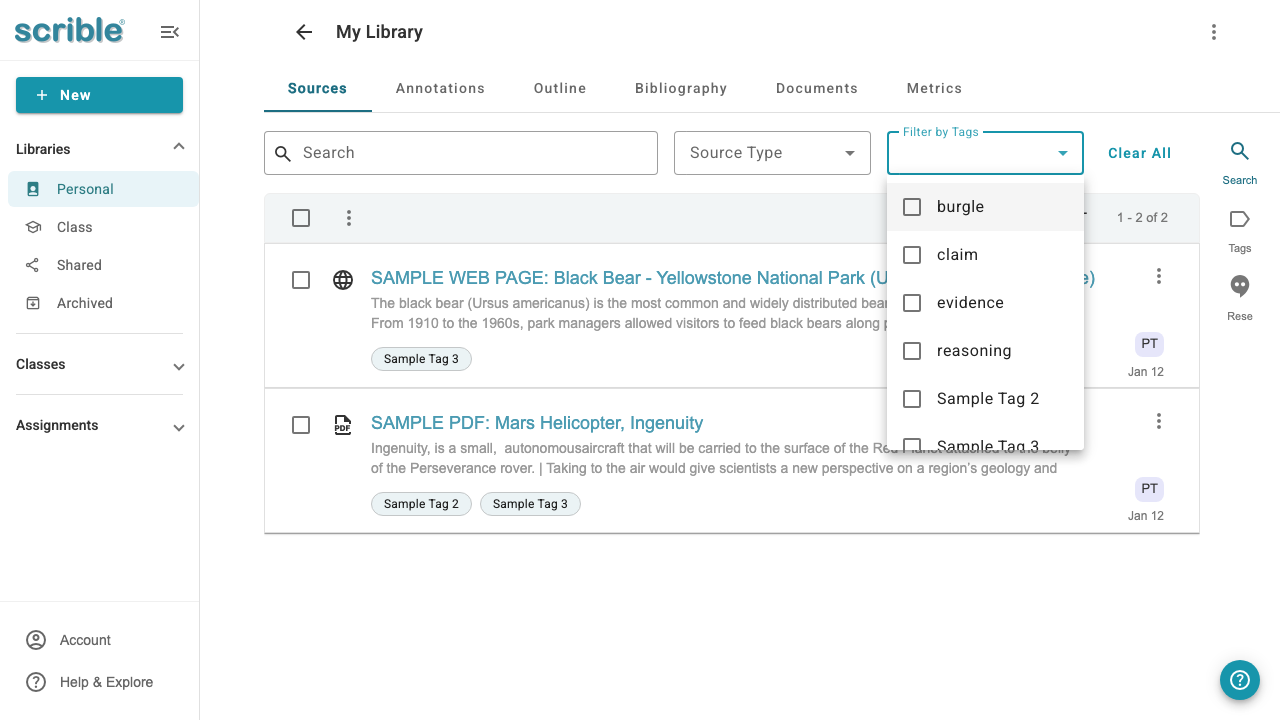1280x720 pixels.
Task: Open Help & Explore in the sidebar
Action: [x=89, y=682]
